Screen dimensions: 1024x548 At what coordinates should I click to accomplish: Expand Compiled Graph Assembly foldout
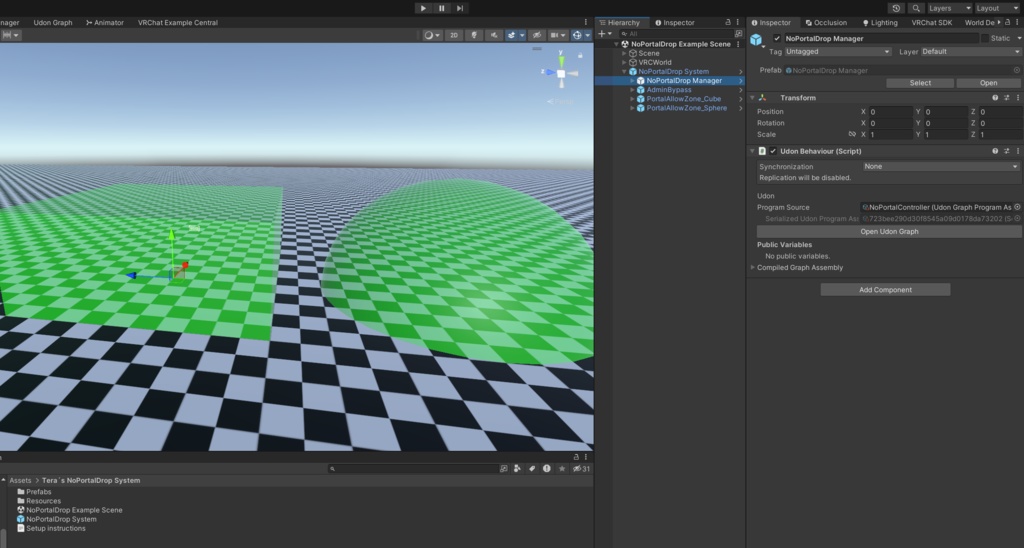coord(752,268)
